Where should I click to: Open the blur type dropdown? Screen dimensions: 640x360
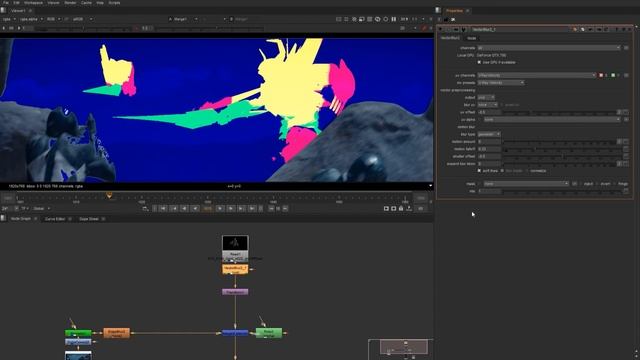[x=489, y=134]
